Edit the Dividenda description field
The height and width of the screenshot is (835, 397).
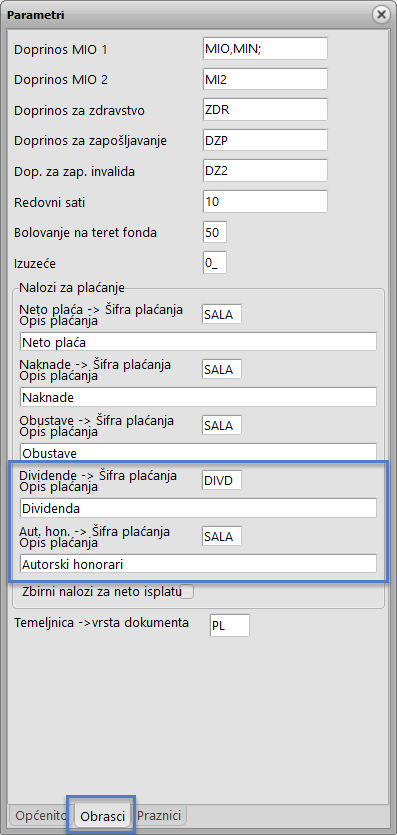coord(198,507)
